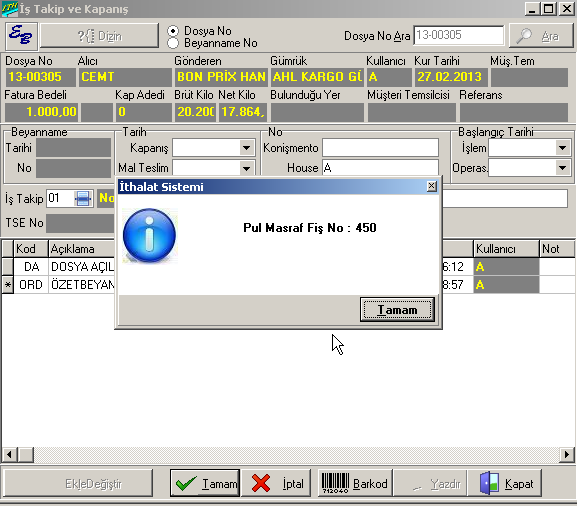Click the horizontal scrollbar right arrow
Screen dimensions: 577x506
point(567,454)
